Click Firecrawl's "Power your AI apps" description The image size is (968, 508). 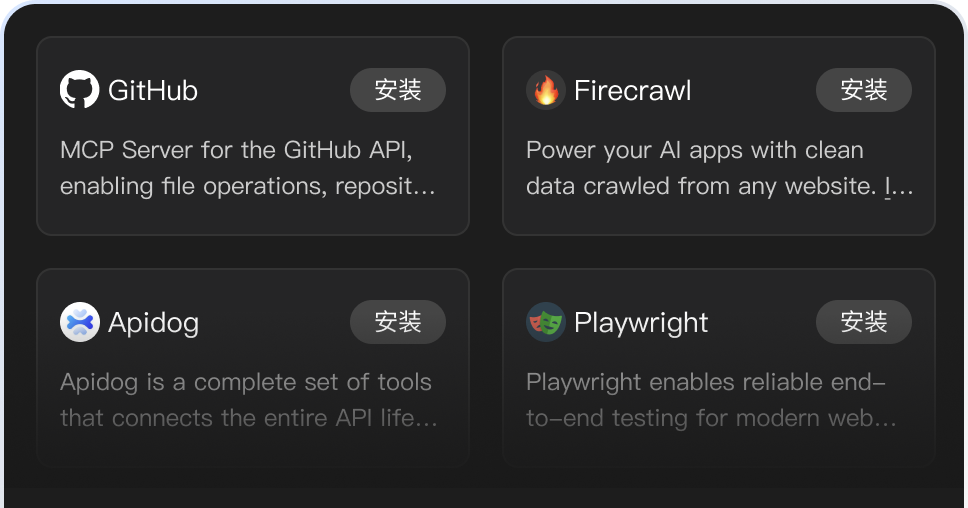[x=694, y=150]
